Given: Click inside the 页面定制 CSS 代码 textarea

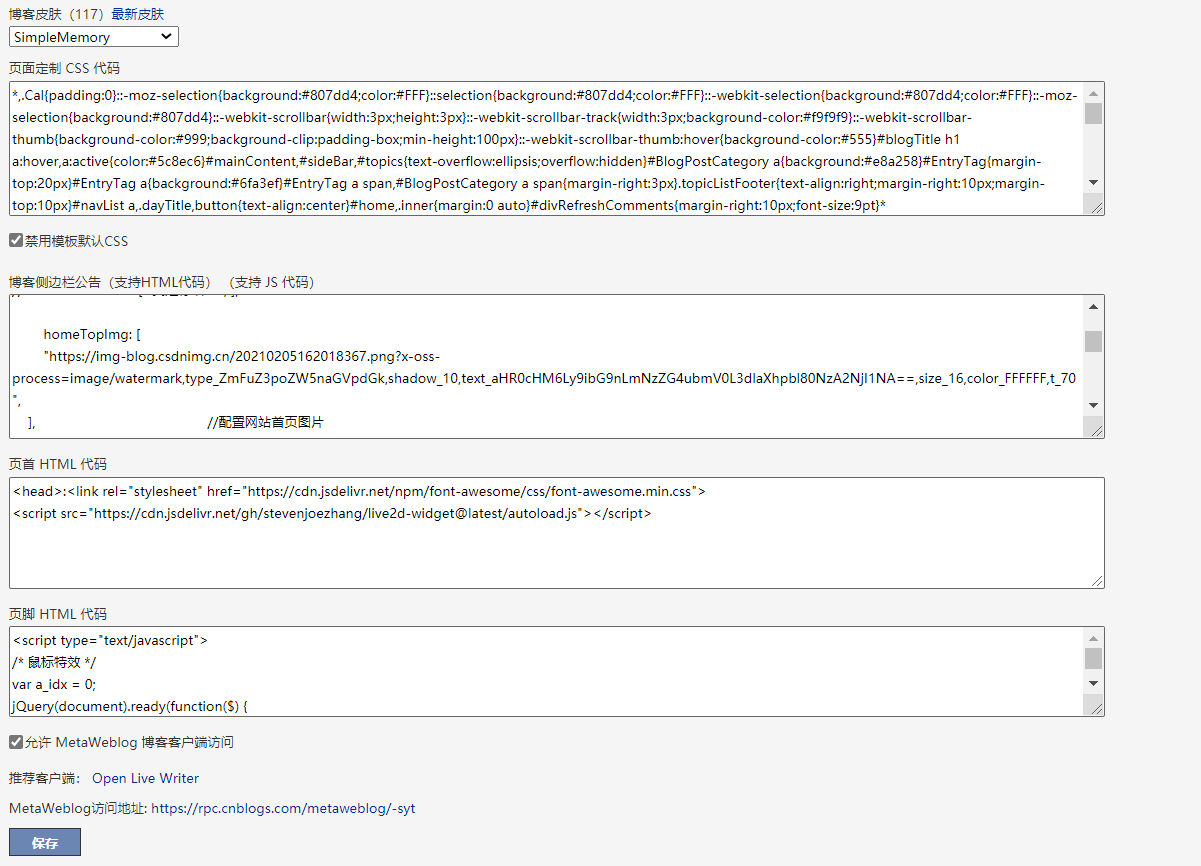Looking at the screenshot, I should tap(547, 148).
